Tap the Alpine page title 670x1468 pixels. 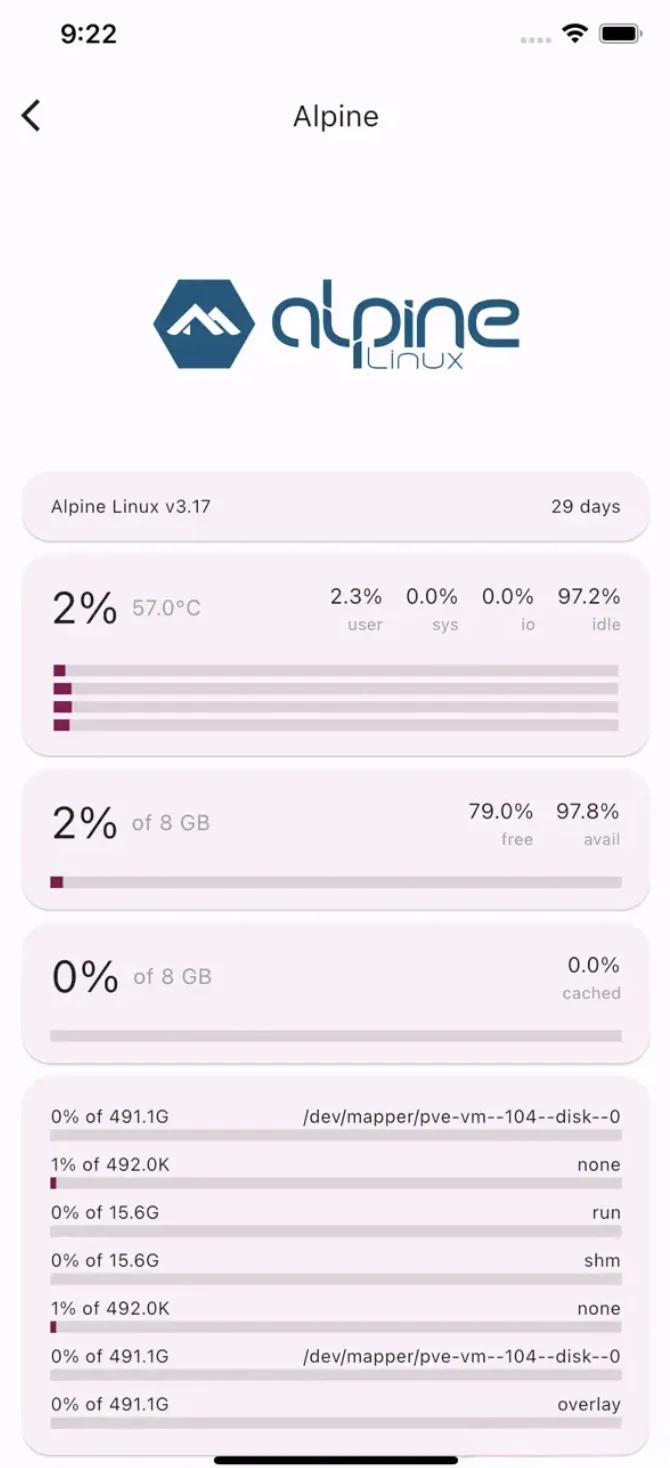336,116
